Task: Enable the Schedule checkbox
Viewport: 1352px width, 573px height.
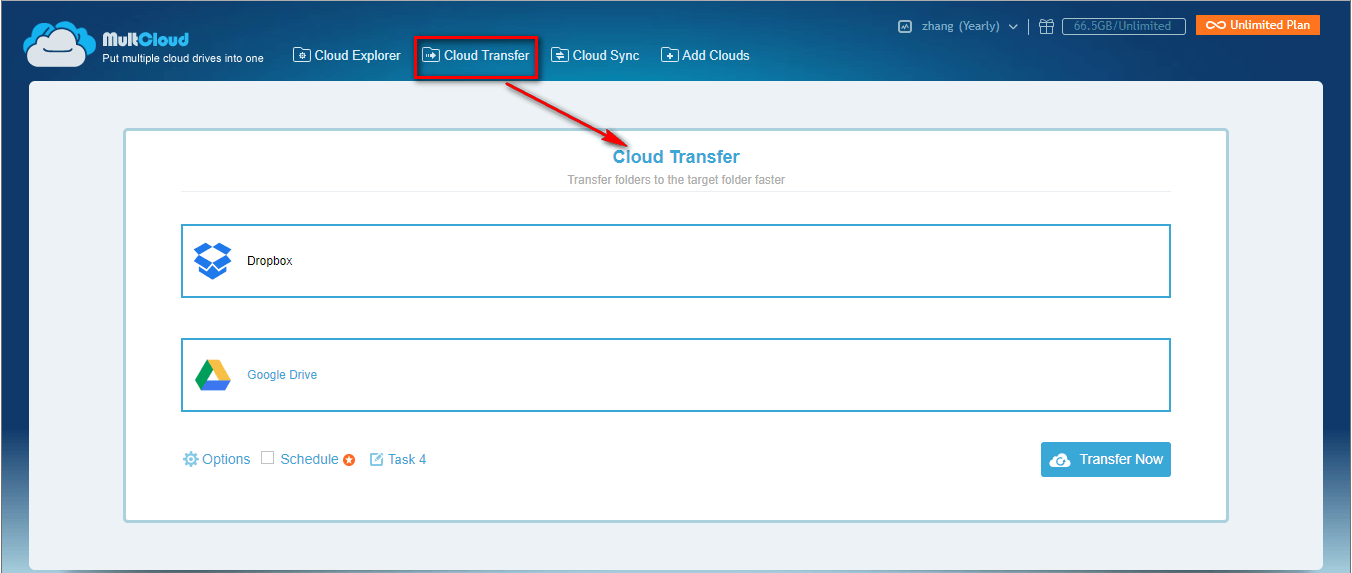Action: click(x=267, y=458)
